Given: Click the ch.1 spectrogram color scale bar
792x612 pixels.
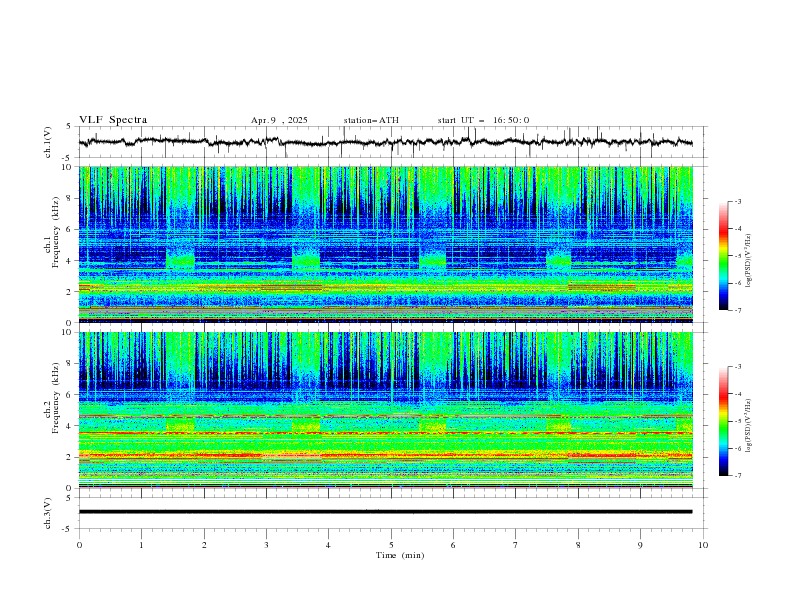Looking at the screenshot, I should pos(723,255).
